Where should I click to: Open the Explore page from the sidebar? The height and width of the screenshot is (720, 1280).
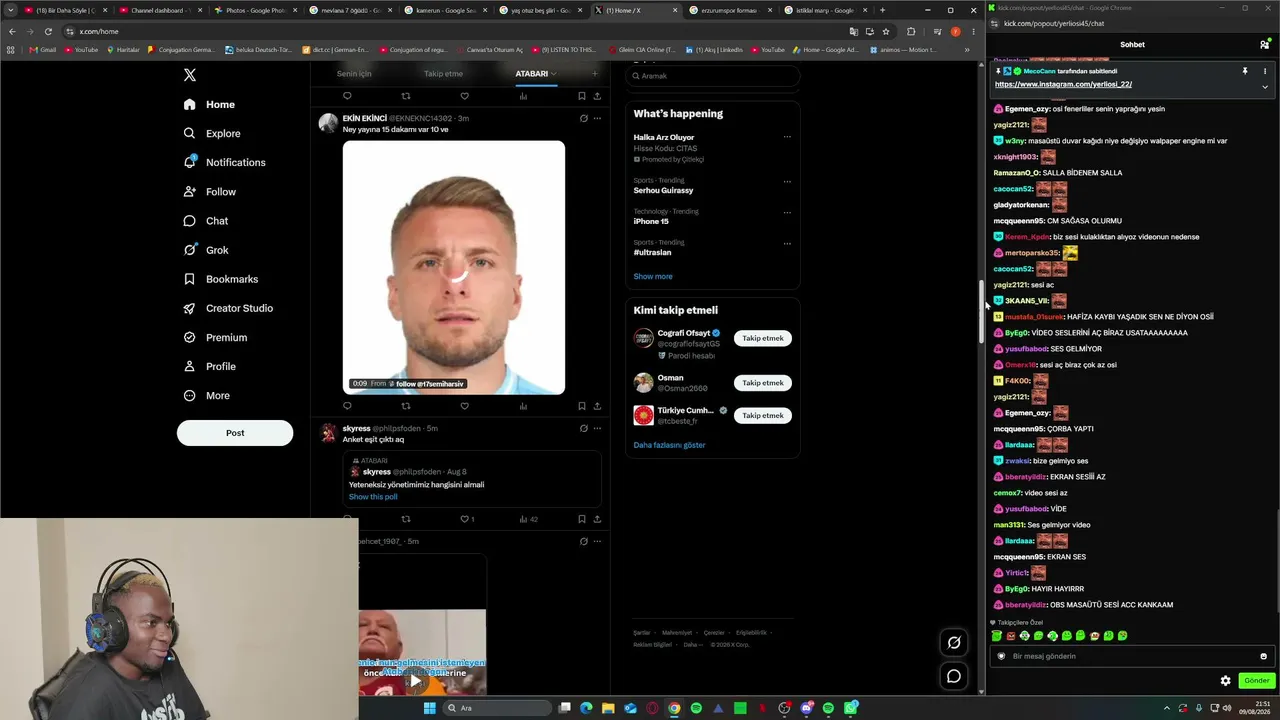pos(212,133)
